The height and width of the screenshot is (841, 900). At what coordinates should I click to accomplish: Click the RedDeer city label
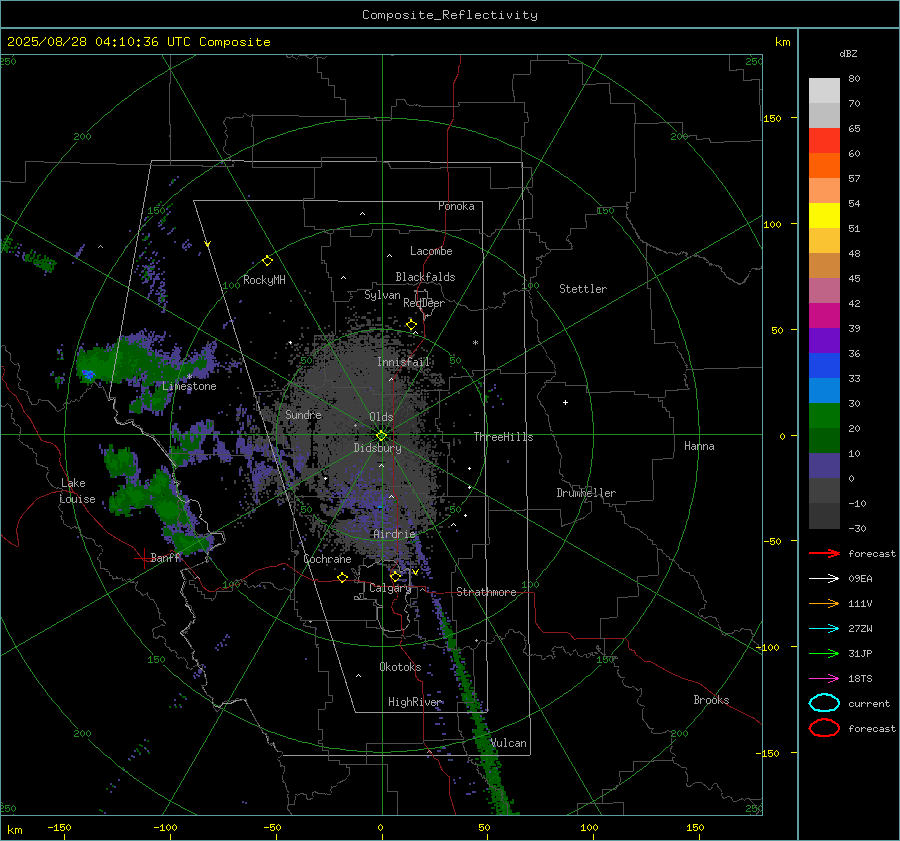[x=424, y=303]
